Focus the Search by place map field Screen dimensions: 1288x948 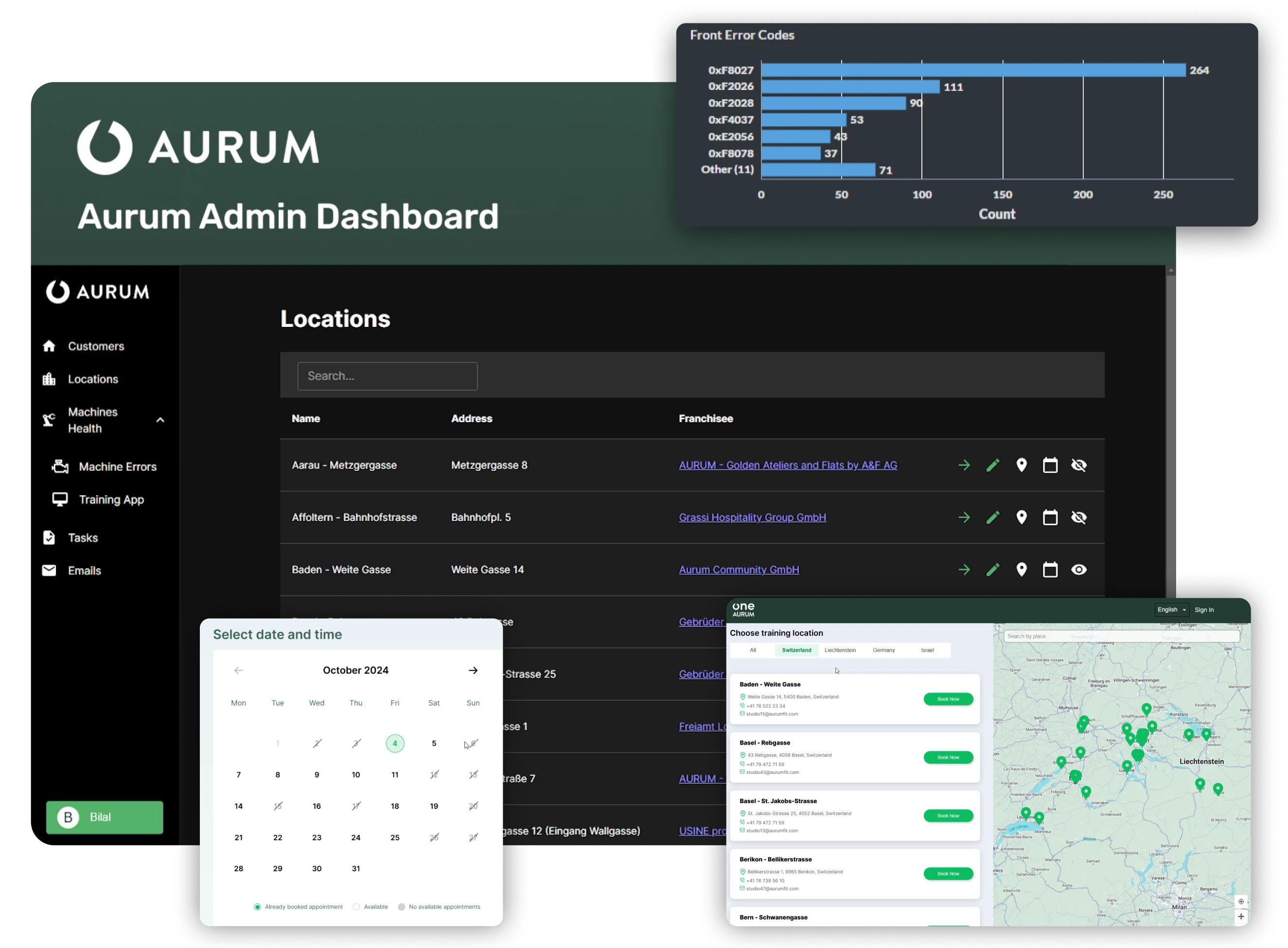point(1121,636)
